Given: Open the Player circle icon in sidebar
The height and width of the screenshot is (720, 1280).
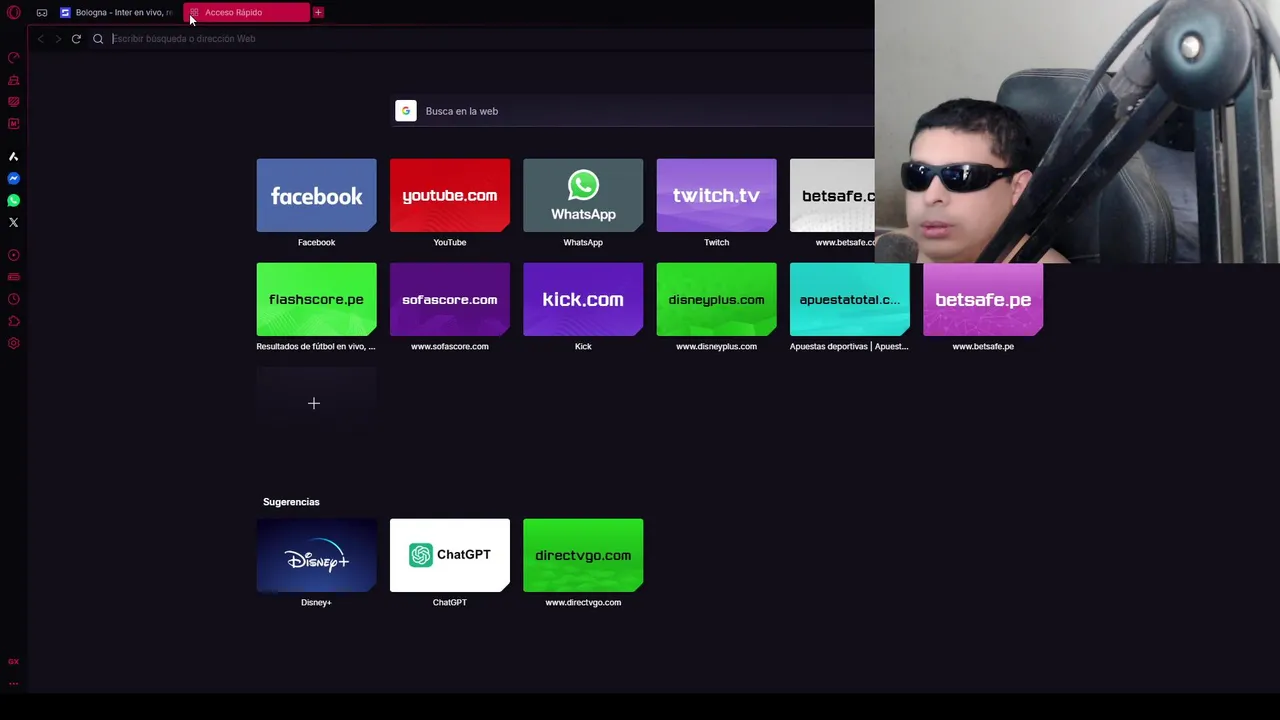Looking at the screenshot, I should pyautogui.click(x=14, y=255).
